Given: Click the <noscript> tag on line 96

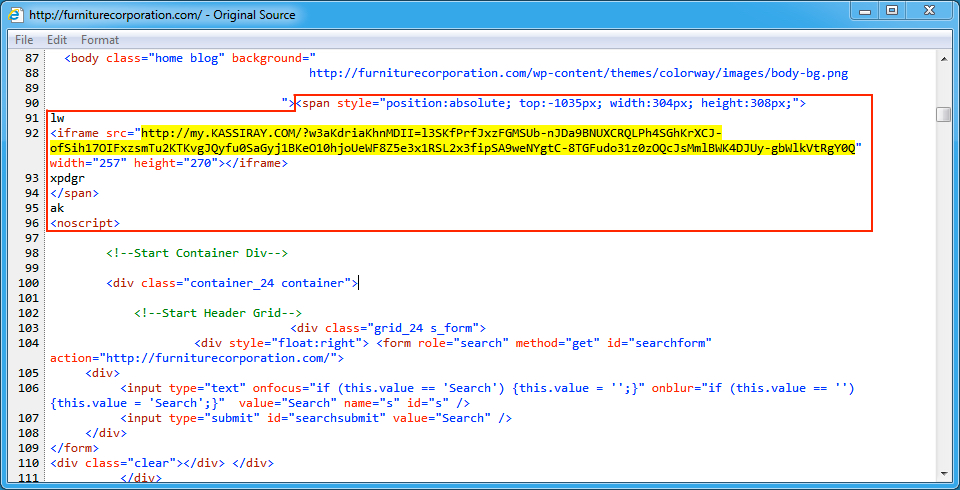Looking at the screenshot, I should (85, 224).
